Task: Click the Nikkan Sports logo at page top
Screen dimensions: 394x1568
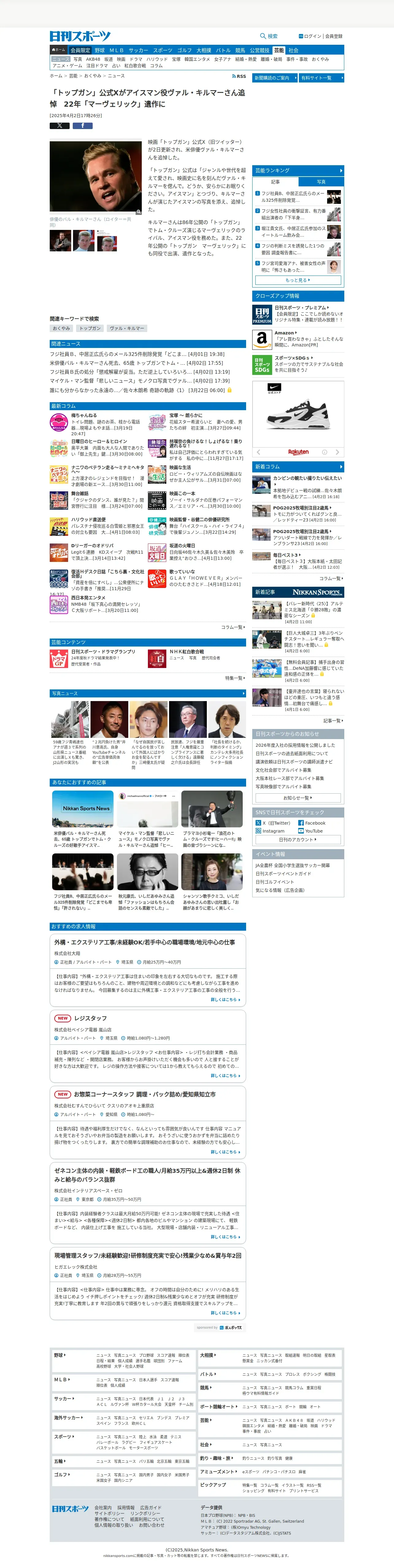Action: coord(80,36)
